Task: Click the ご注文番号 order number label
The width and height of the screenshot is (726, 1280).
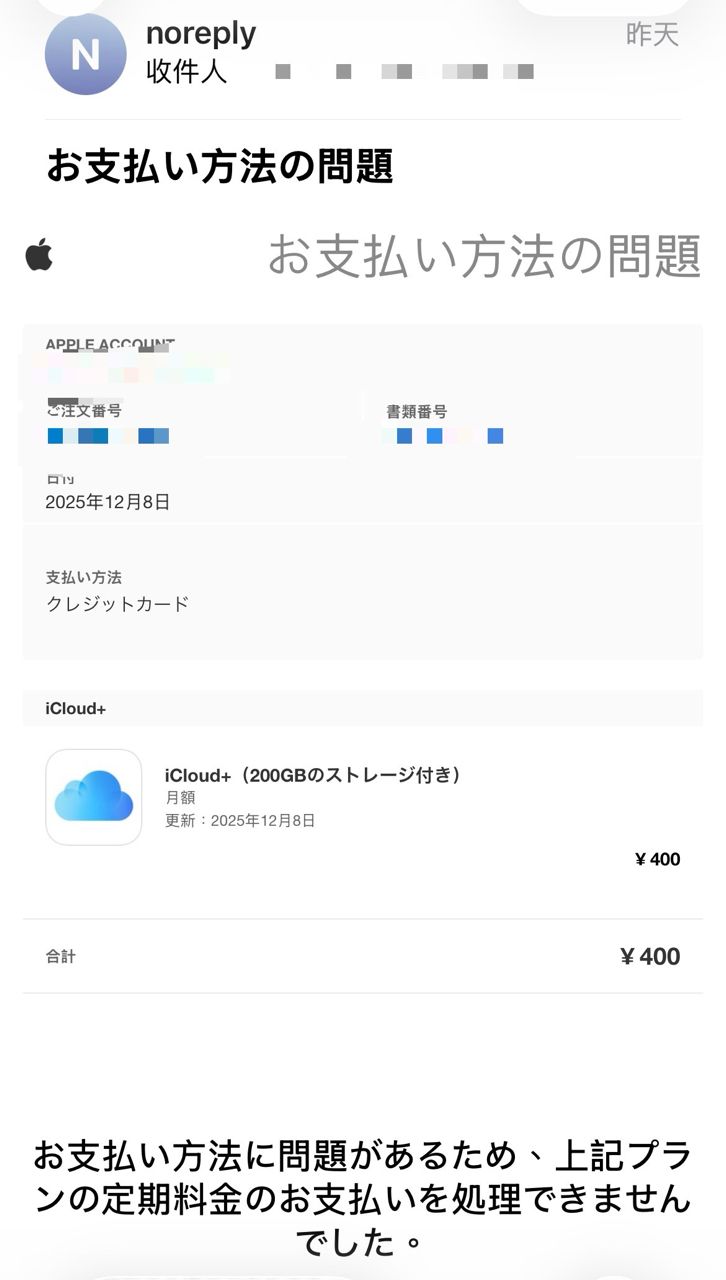Action: pos(84,411)
